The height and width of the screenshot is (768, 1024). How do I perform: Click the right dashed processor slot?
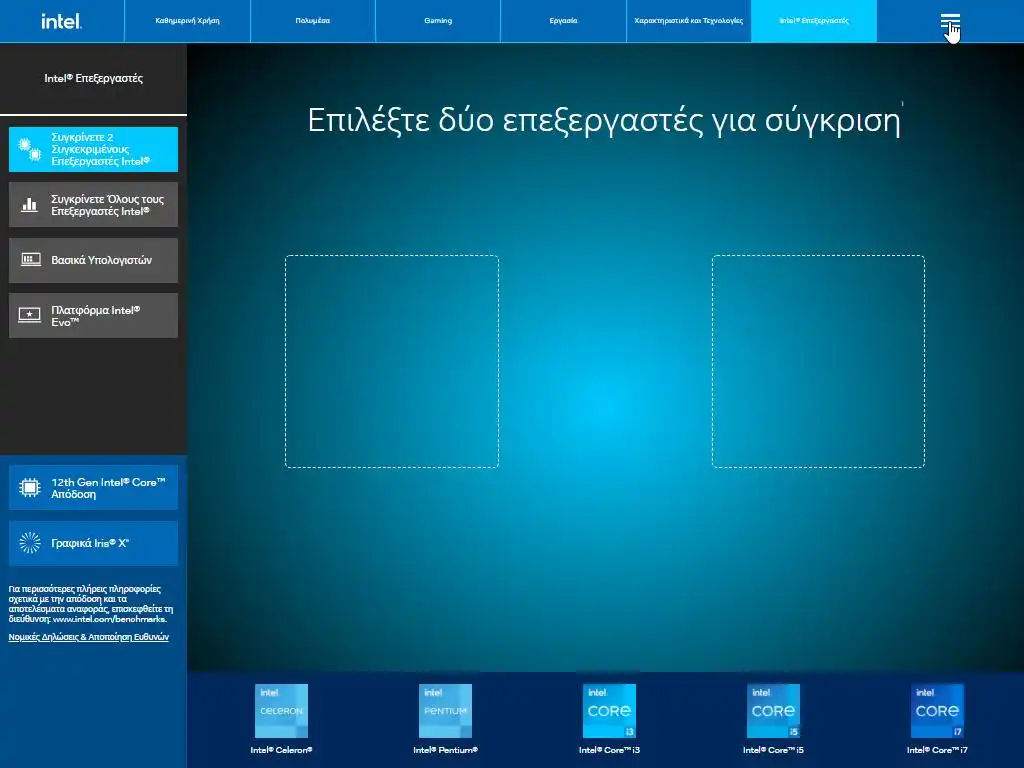click(818, 361)
